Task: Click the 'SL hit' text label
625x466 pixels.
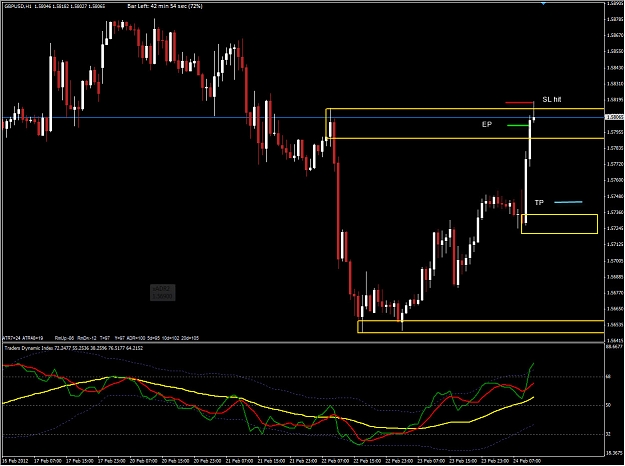Action: point(552,99)
